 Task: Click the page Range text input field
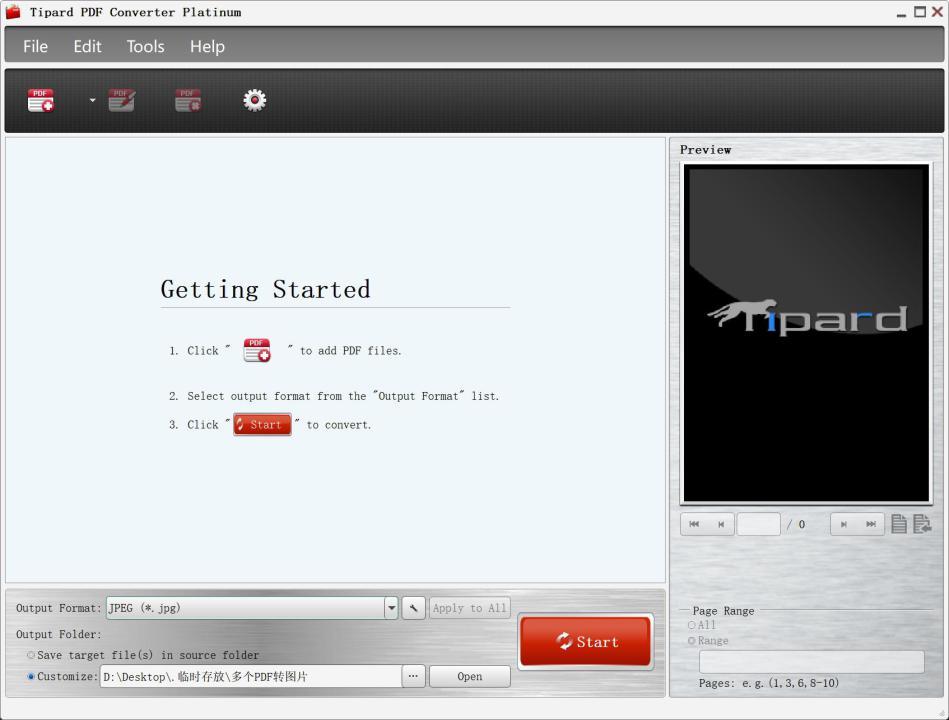click(x=812, y=662)
